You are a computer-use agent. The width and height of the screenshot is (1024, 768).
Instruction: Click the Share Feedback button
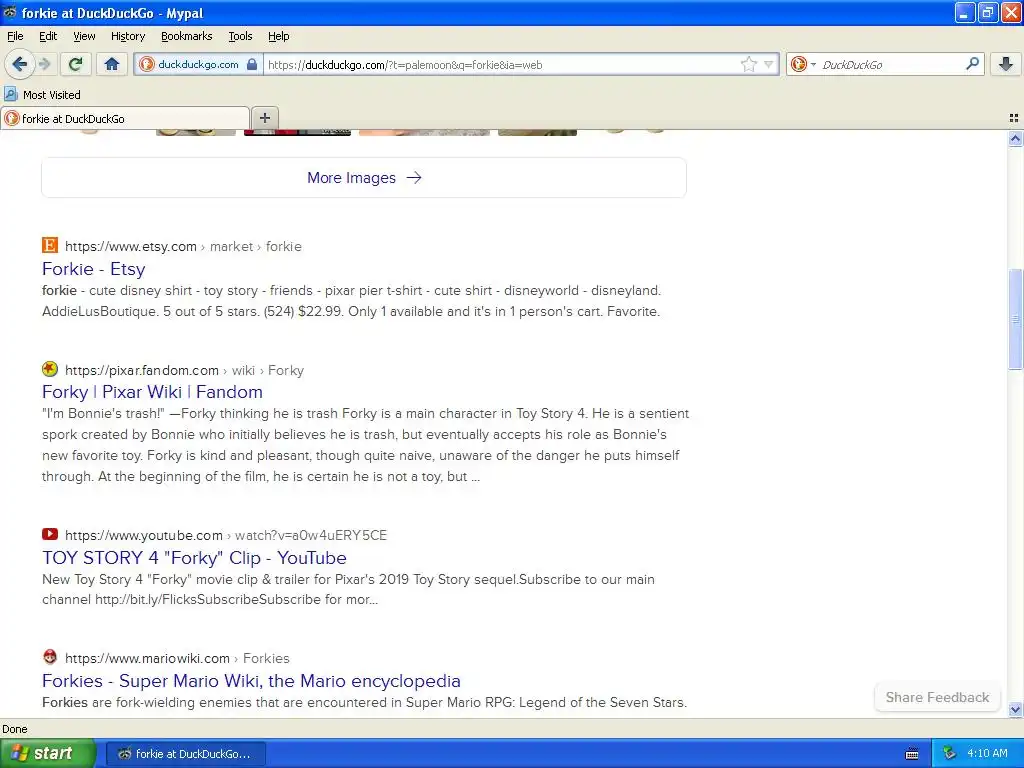pyautogui.click(x=937, y=697)
